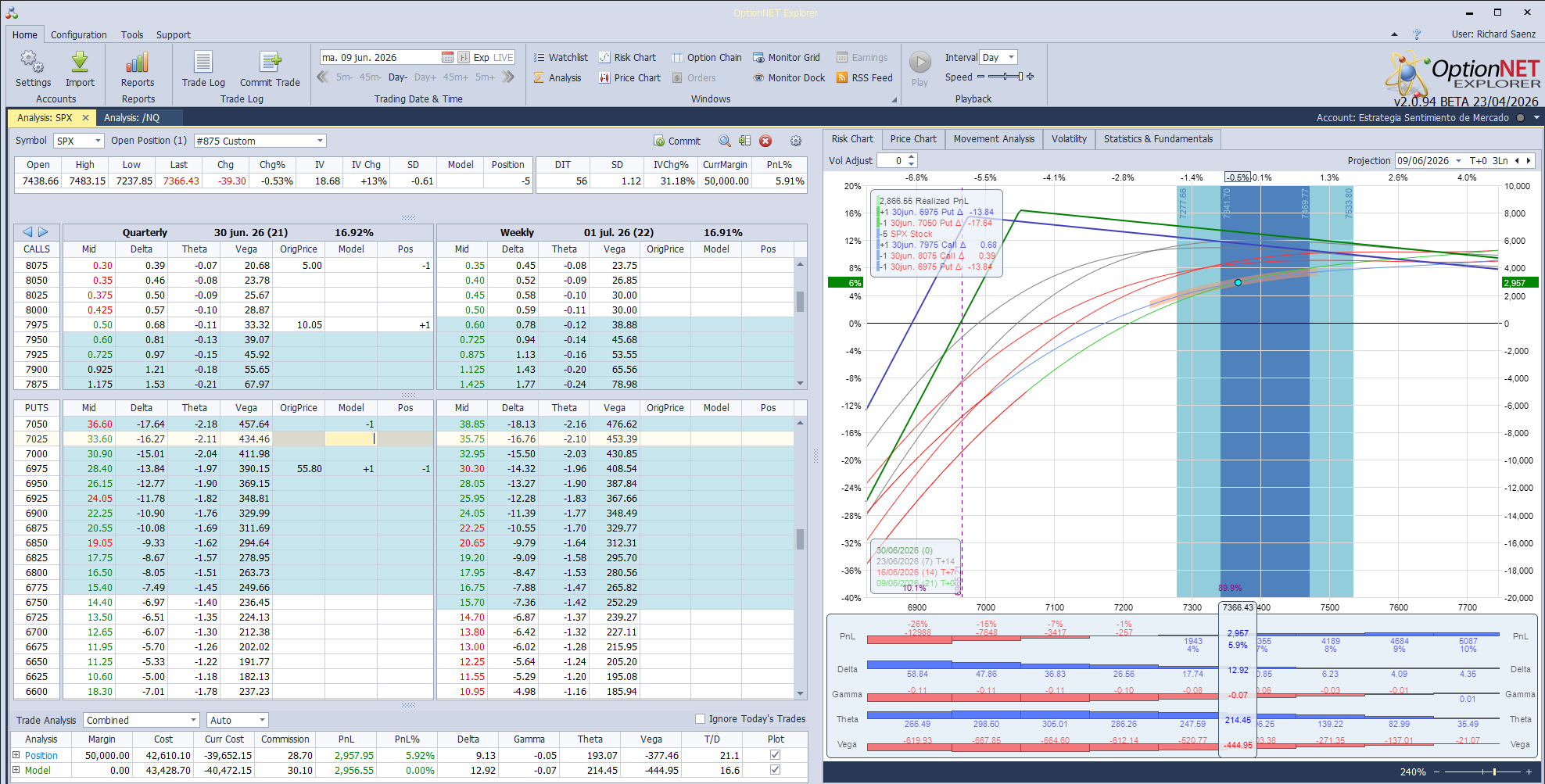Open the Price Chart window from ribbon
1545x784 pixels.
point(629,77)
